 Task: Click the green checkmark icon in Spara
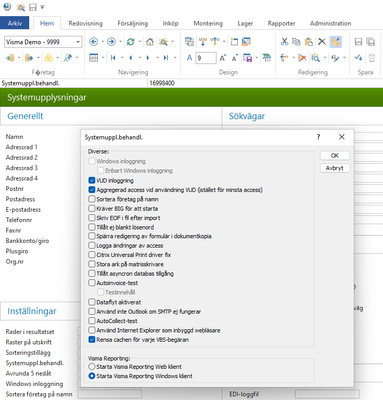(x=358, y=58)
